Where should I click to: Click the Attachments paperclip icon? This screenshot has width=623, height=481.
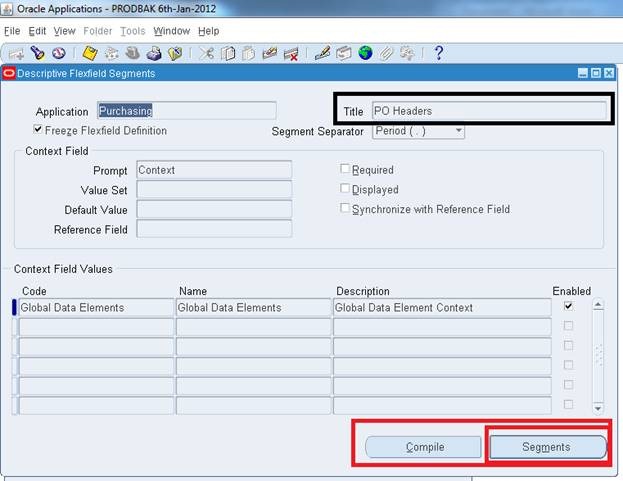[x=386, y=53]
